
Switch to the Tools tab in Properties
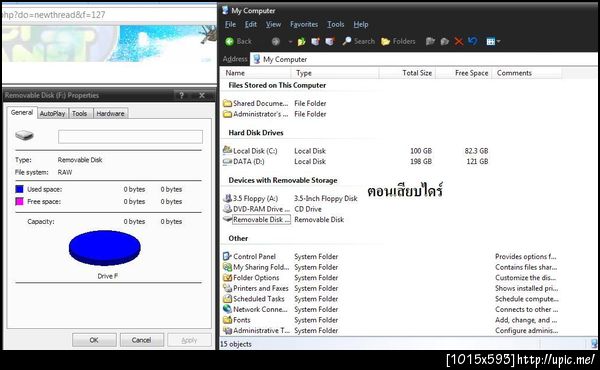point(80,113)
